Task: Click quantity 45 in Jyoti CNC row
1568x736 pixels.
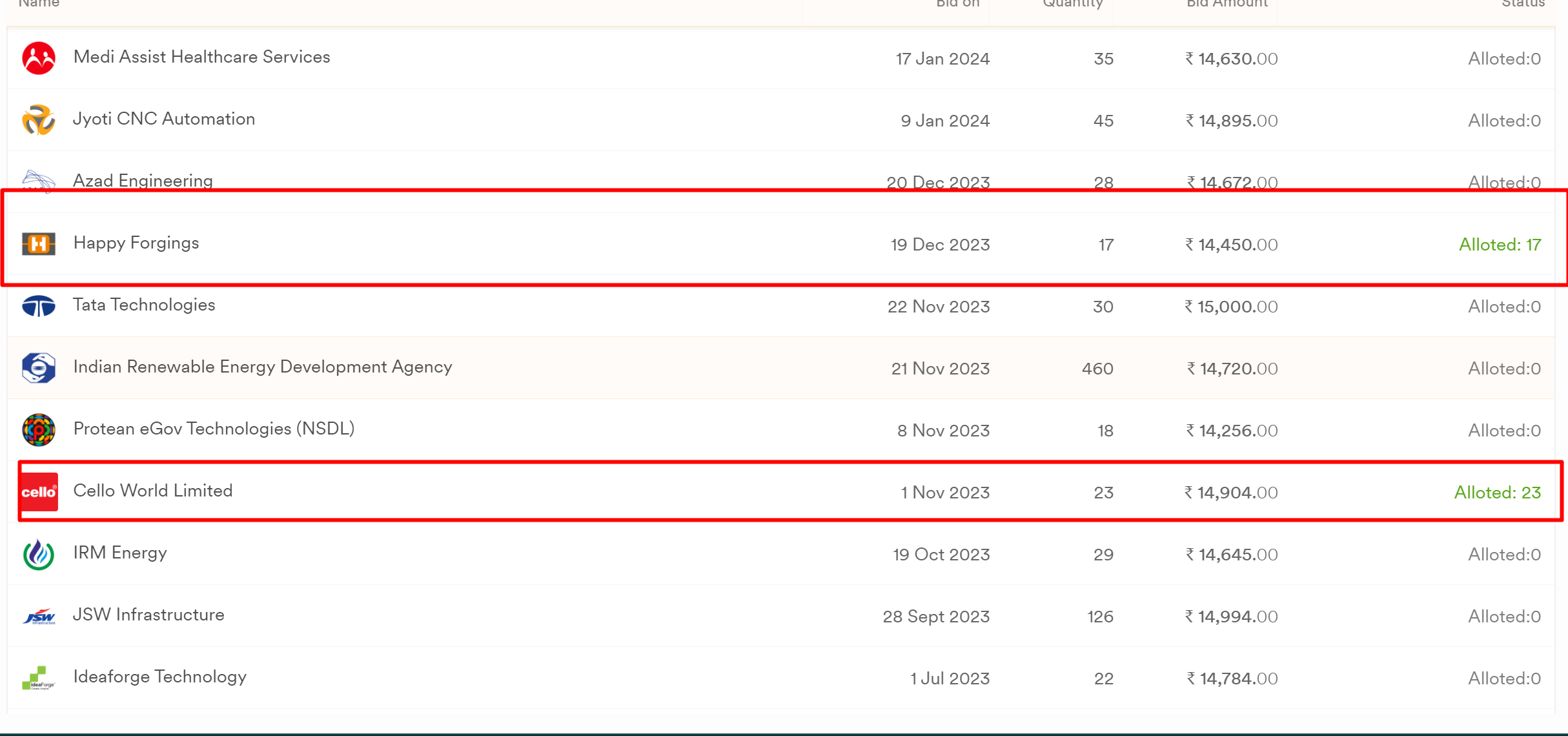Action: pos(1104,121)
